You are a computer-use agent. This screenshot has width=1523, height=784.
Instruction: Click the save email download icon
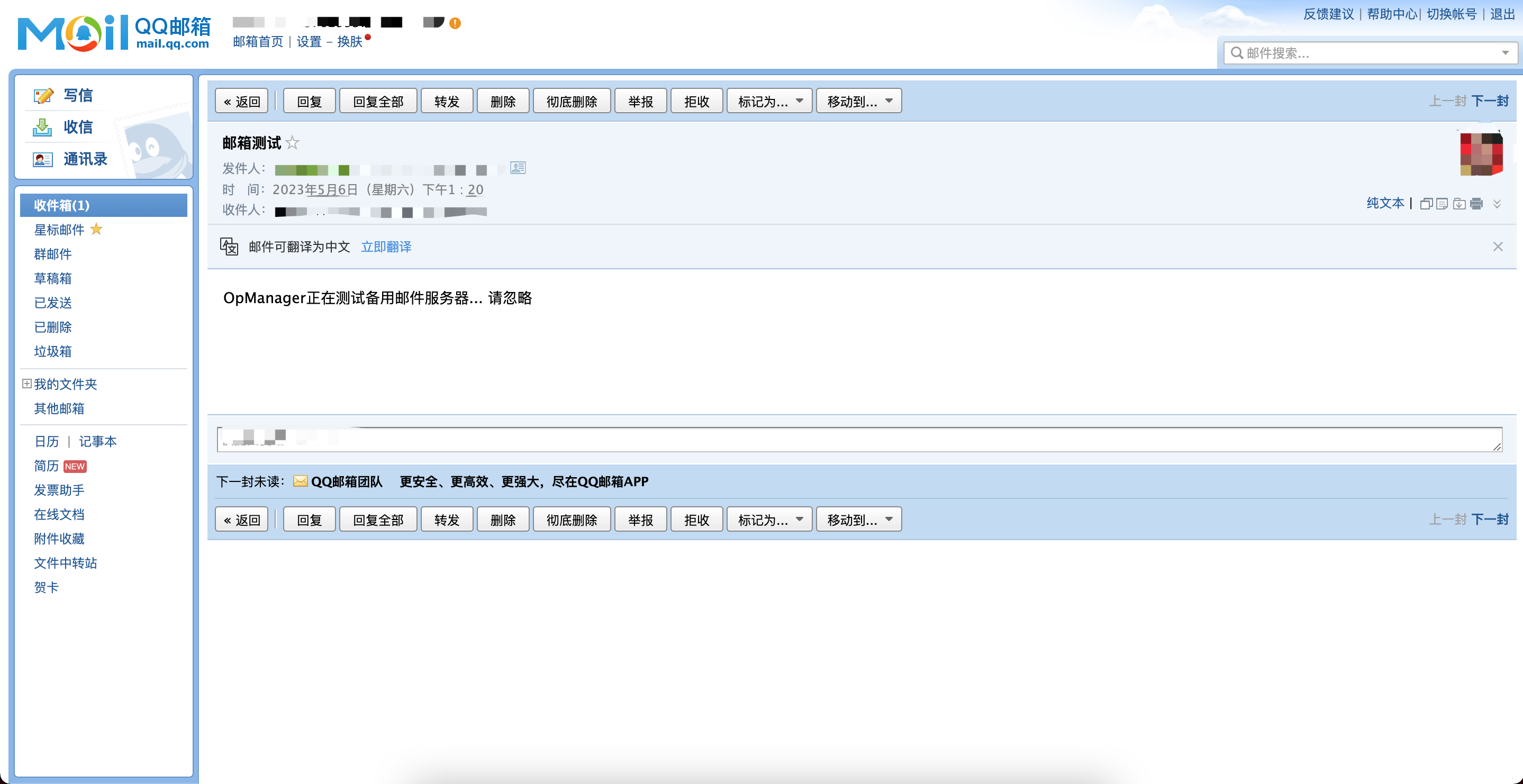[x=1459, y=204]
